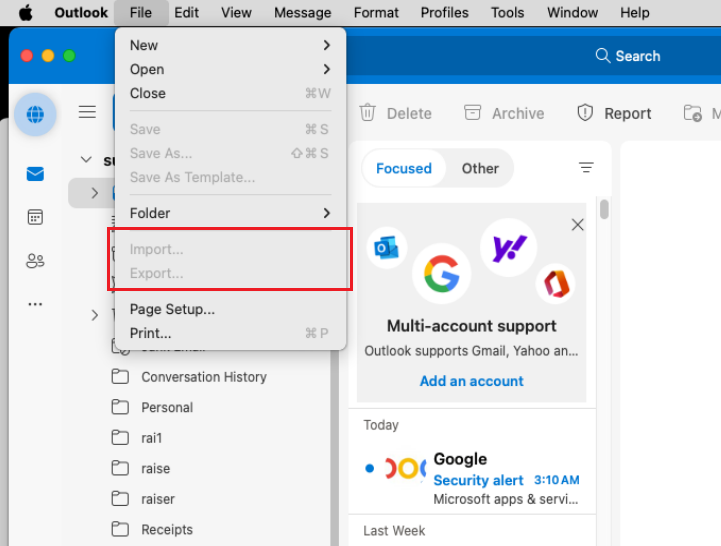Open the Open submenu arrow
The width and height of the screenshot is (721, 546).
pyautogui.click(x=326, y=69)
